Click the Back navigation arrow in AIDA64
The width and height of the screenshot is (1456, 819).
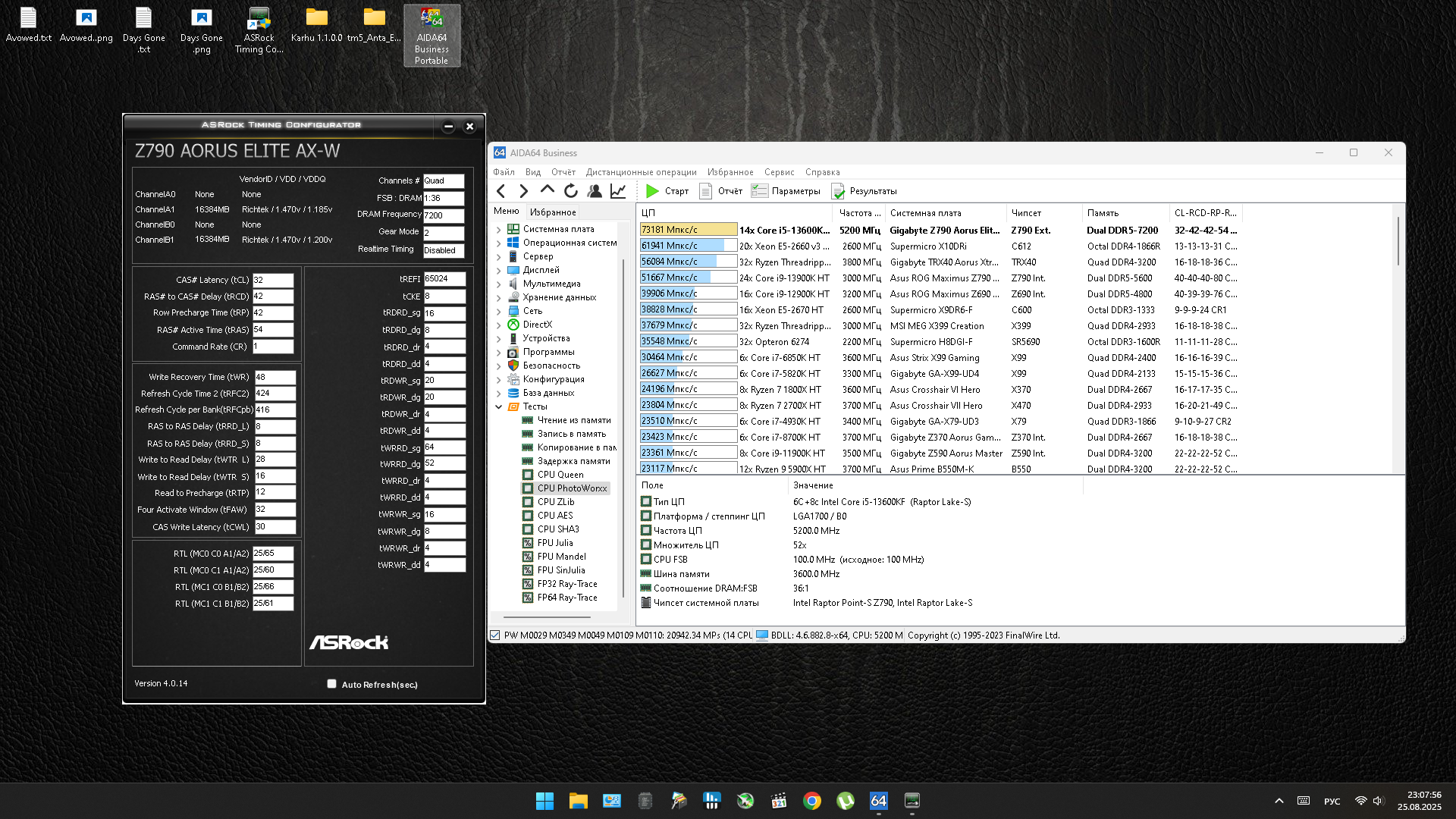click(500, 191)
